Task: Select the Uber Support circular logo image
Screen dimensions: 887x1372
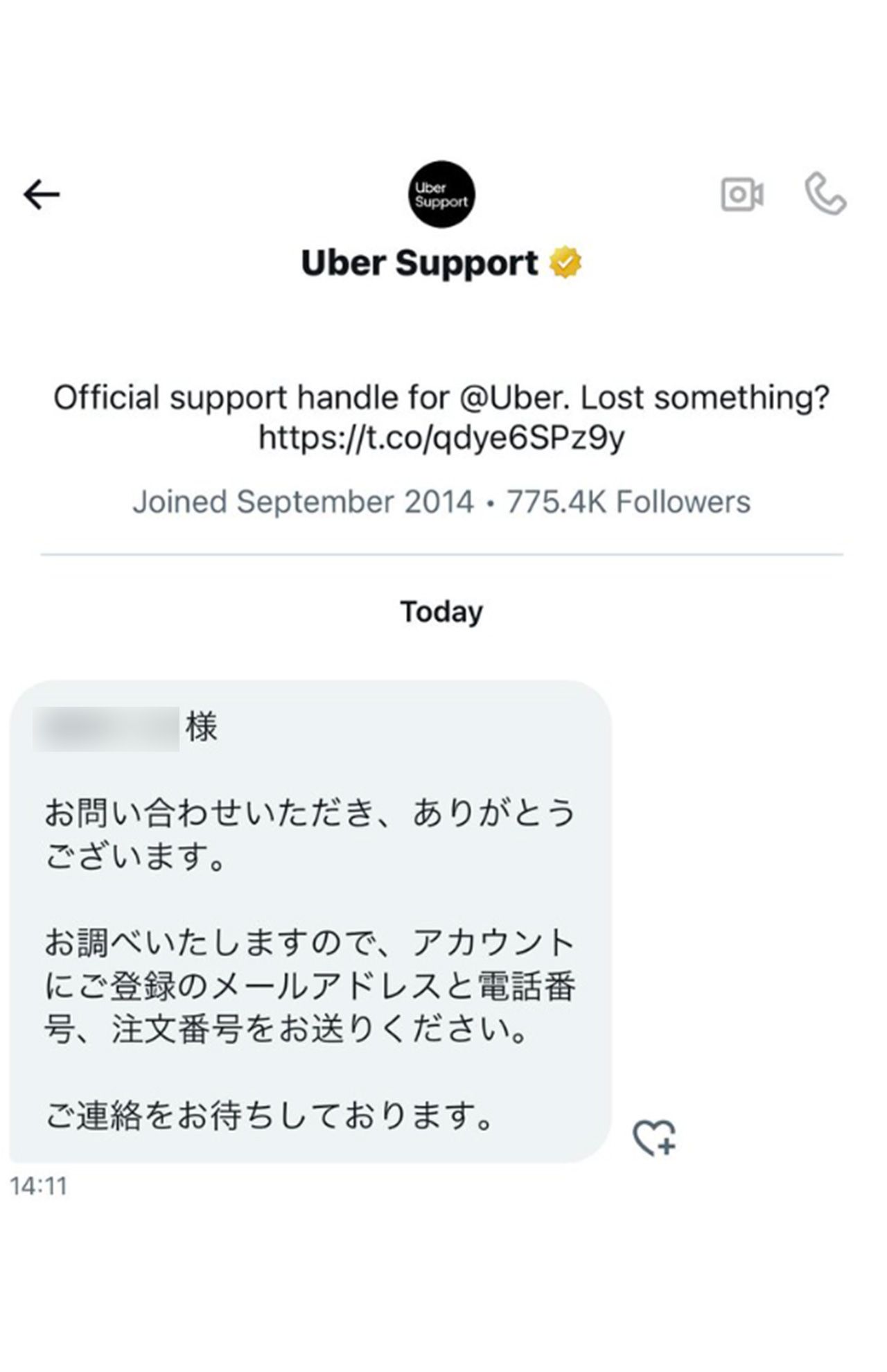Action: coord(441,195)
